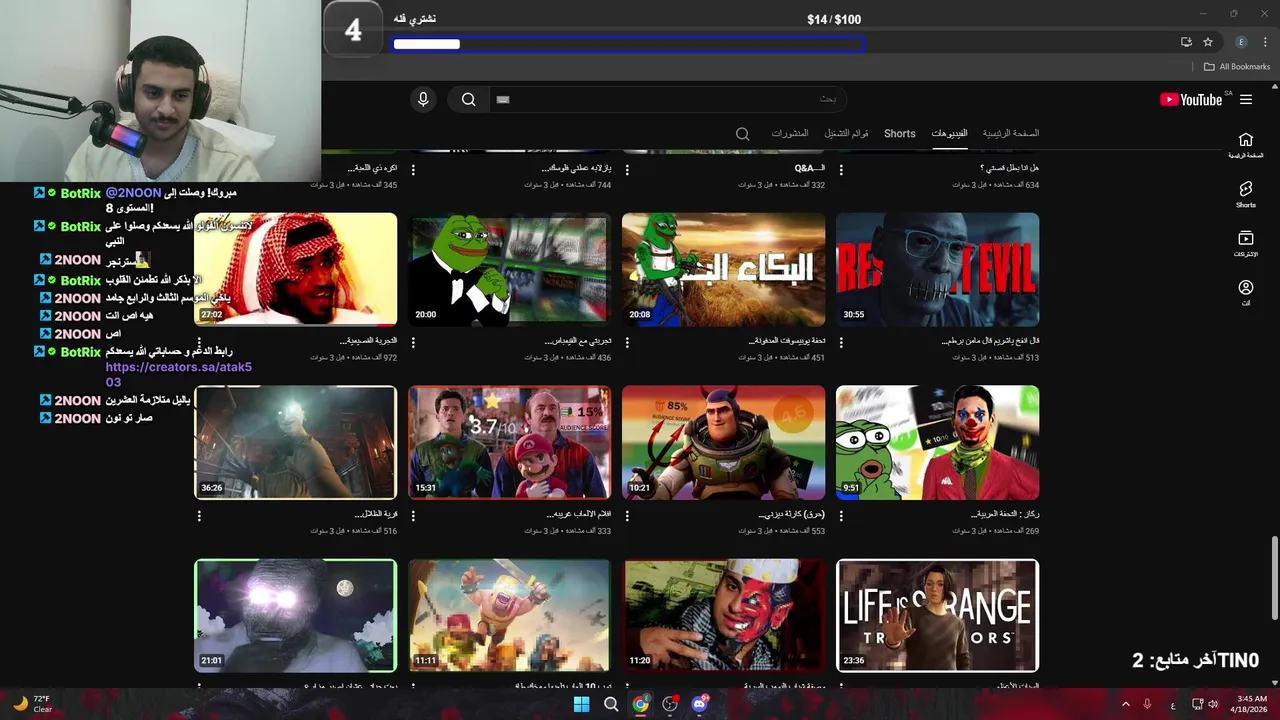The height and width of the screenshot is (720, 1280).
Task: Play the Mario movie video 15:31
Action: 509,442
